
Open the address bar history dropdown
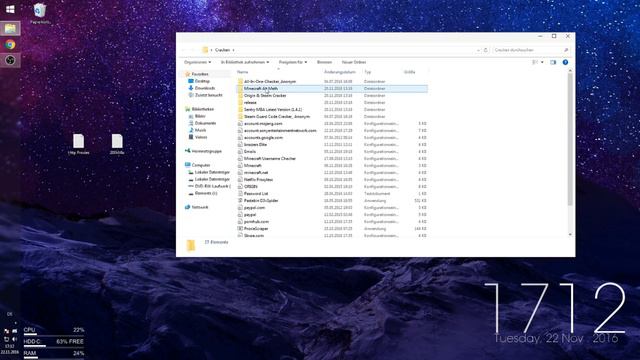click(x=478, y=50)
